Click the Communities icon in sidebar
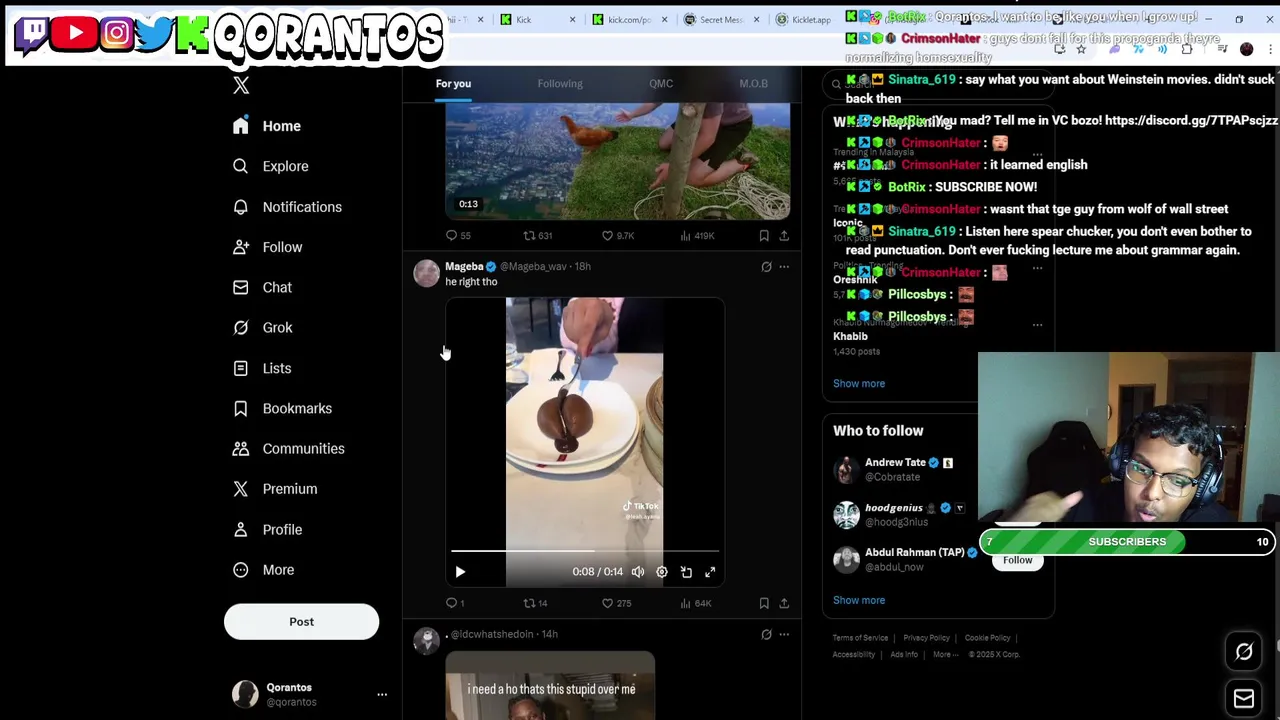The height and width of the screenshot is (720, 1280). 240,448
